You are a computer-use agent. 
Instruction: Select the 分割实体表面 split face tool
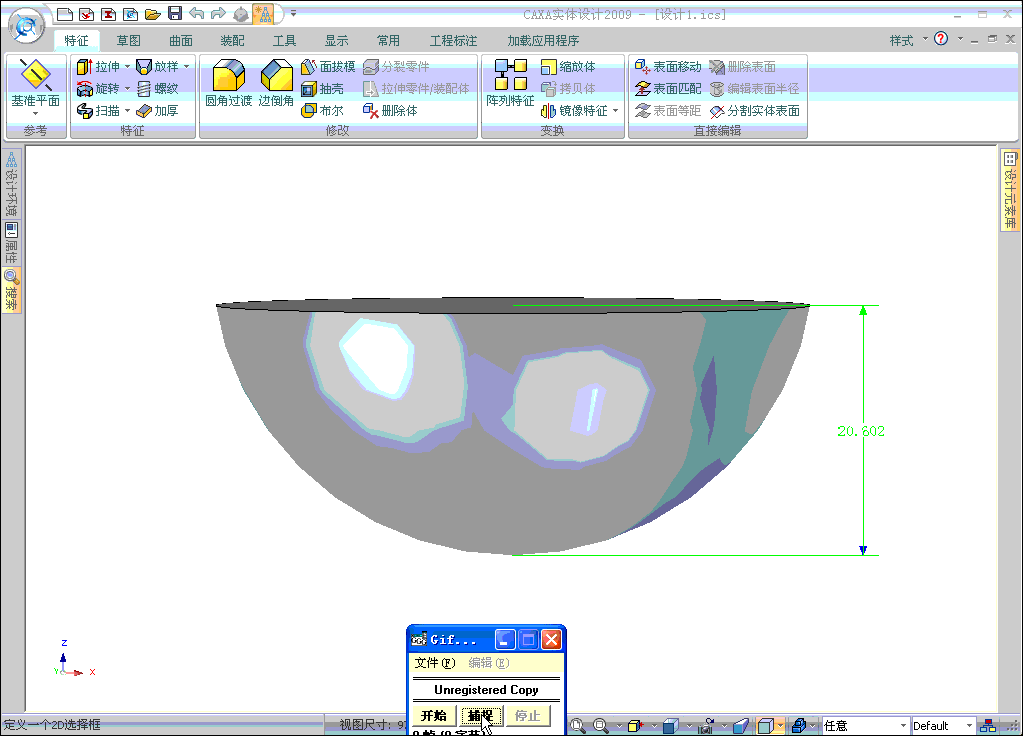755,110
